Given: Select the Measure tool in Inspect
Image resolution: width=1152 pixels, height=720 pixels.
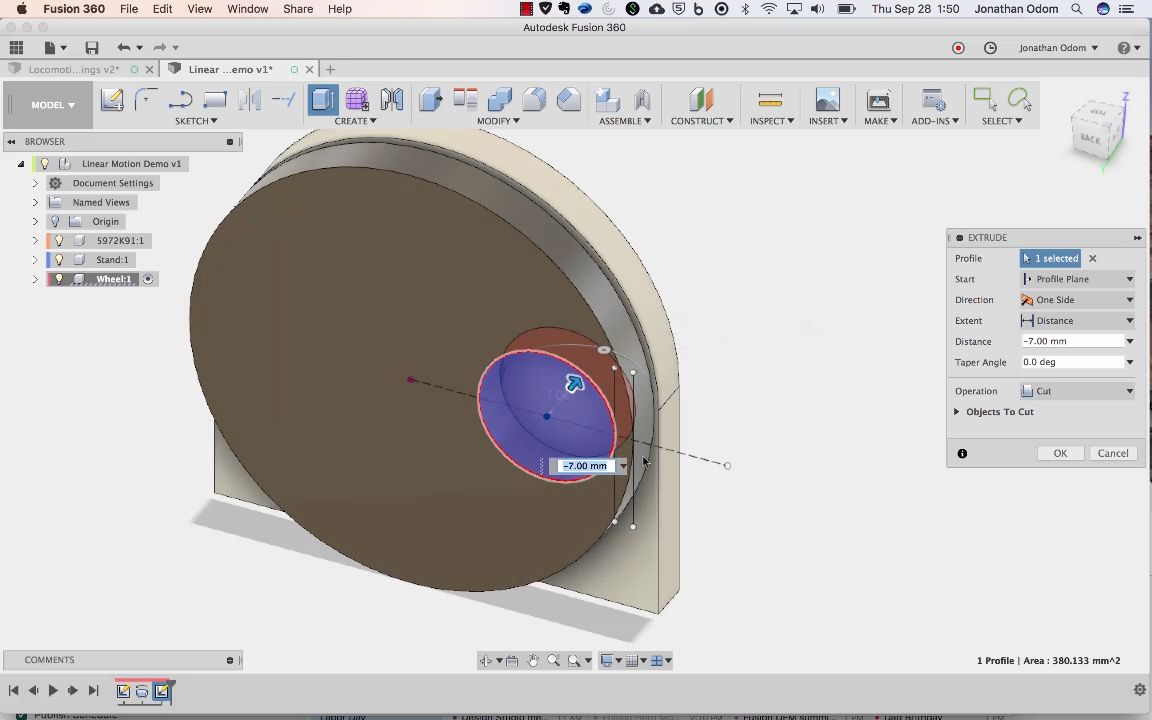Looking at the screenshot, I should tap(770, 99).
